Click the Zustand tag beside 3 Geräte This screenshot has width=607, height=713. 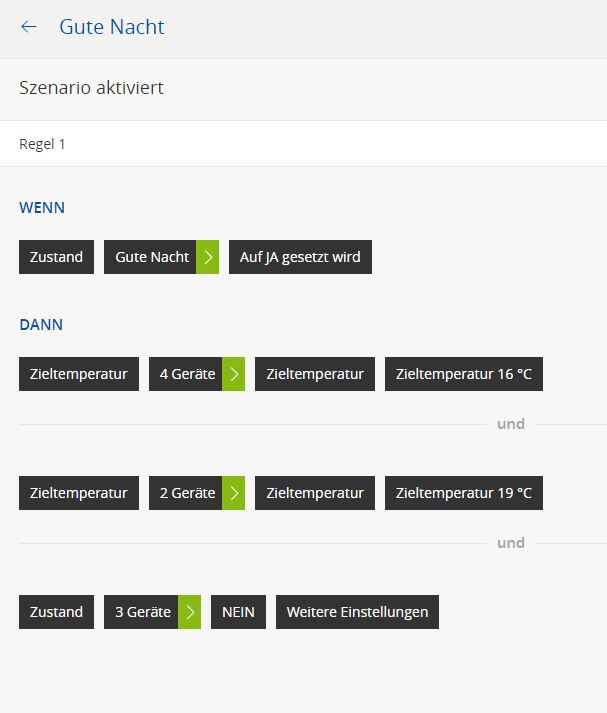pyautogui.click(x=56, y=612)
